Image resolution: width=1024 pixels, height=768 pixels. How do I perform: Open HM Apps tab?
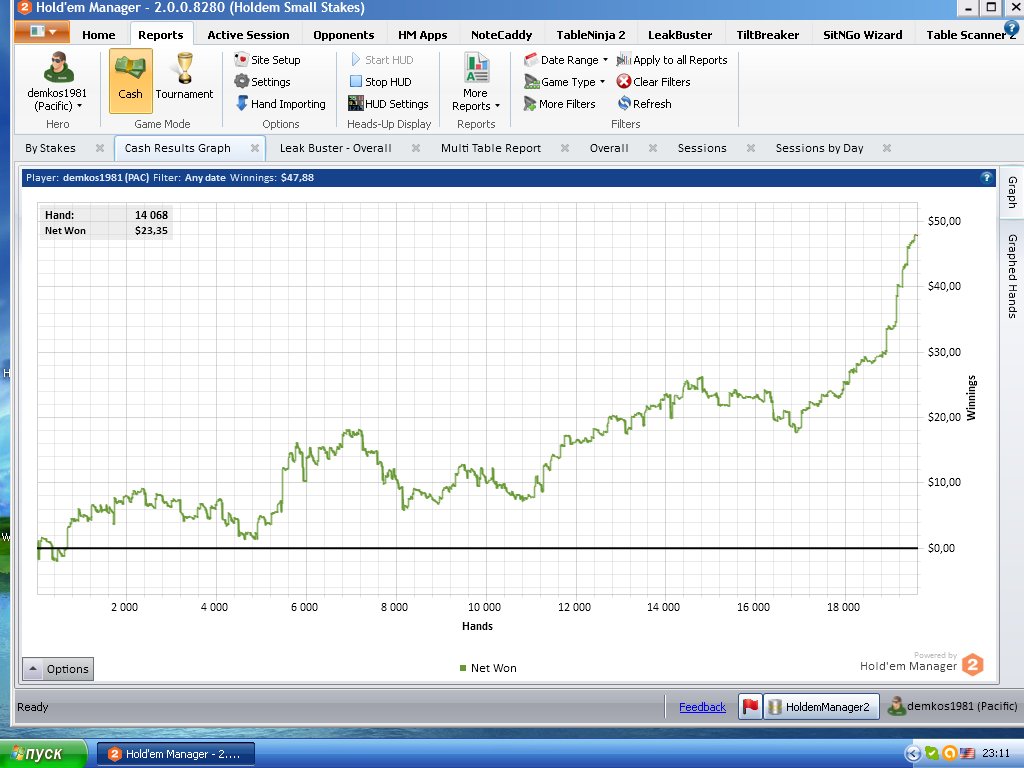click(x=423, y=35)
